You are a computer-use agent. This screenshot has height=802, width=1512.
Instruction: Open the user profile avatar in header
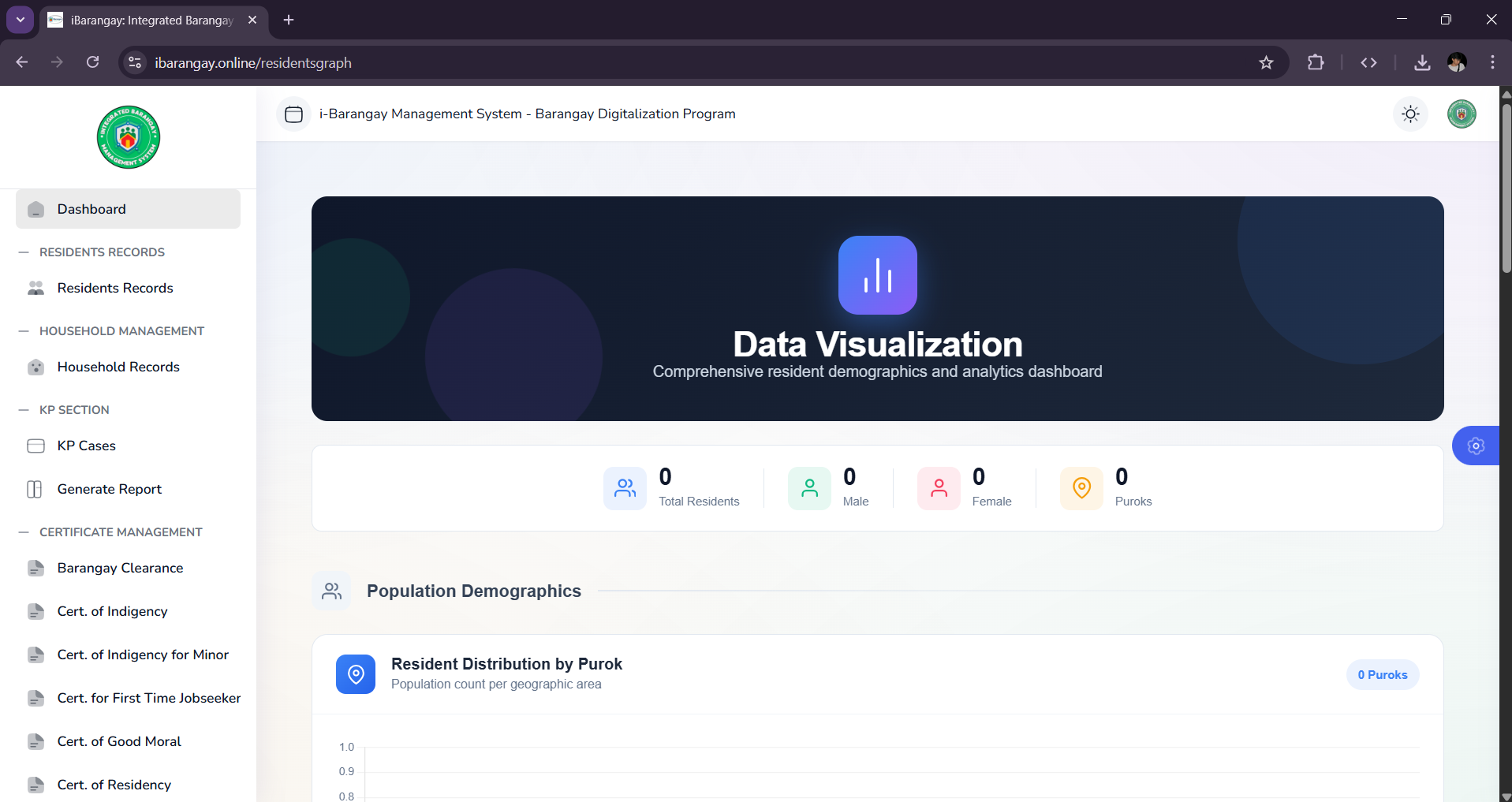click(1461, 114)
